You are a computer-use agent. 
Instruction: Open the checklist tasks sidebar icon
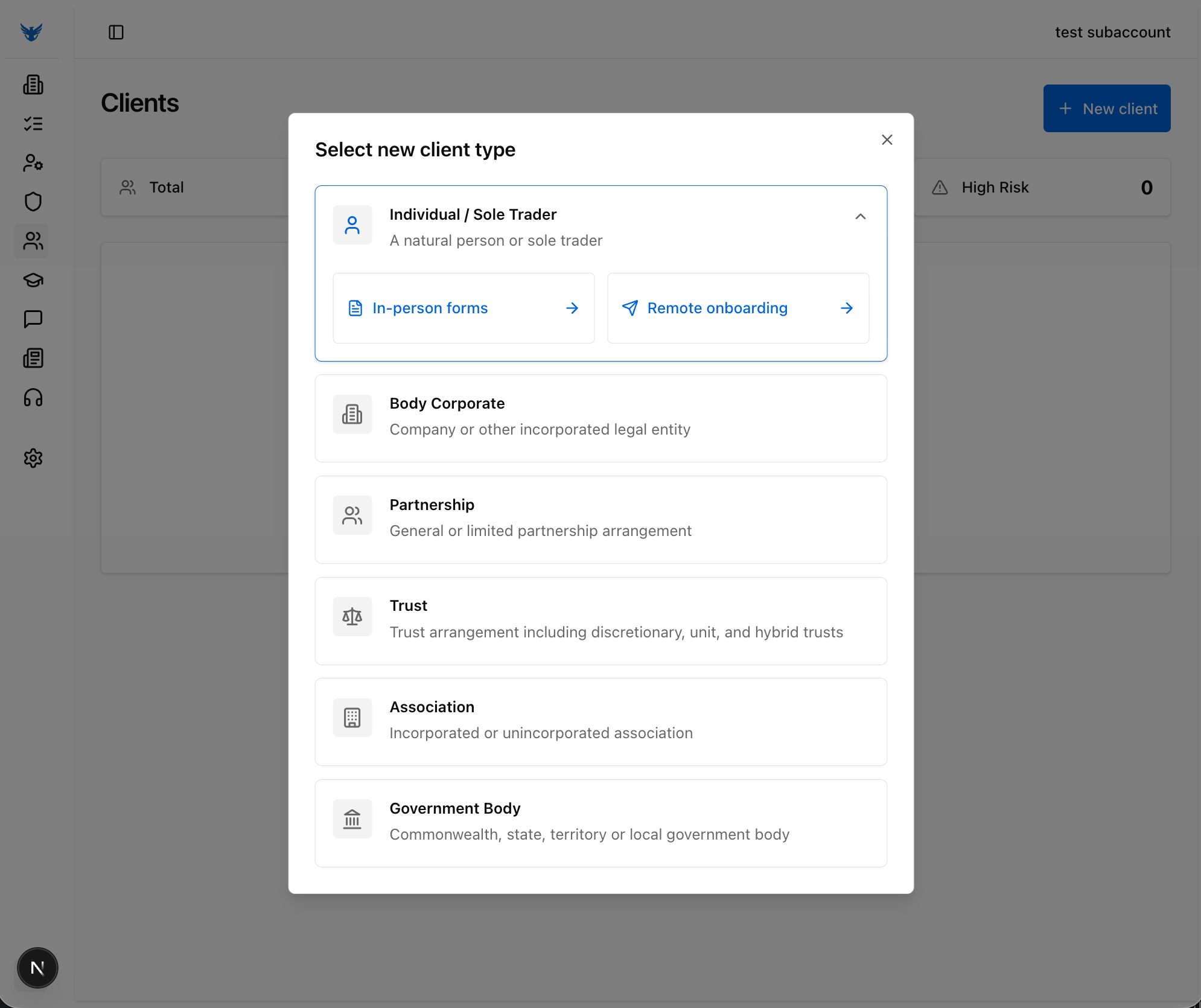click(33, 124)
